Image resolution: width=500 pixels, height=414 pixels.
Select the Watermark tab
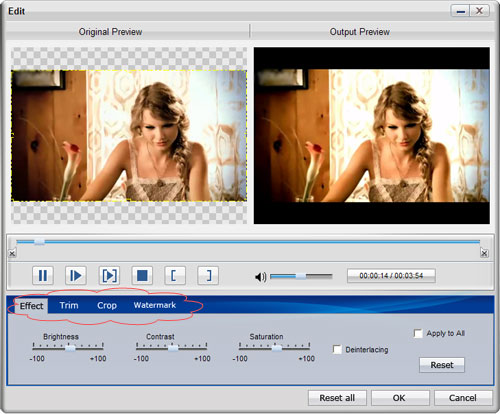coord(155,305)
